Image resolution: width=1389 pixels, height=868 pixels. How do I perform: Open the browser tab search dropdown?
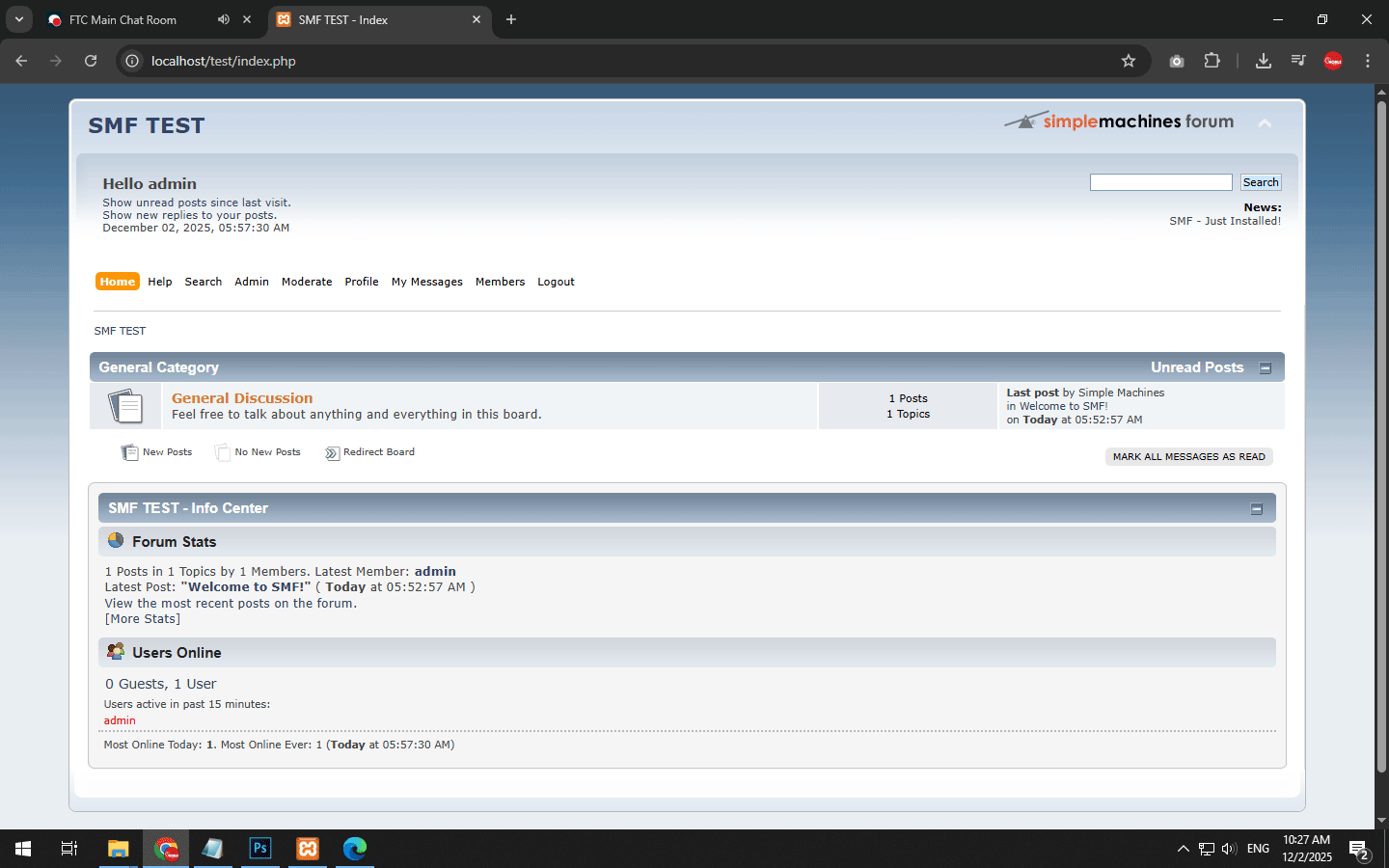coord(18,19)
